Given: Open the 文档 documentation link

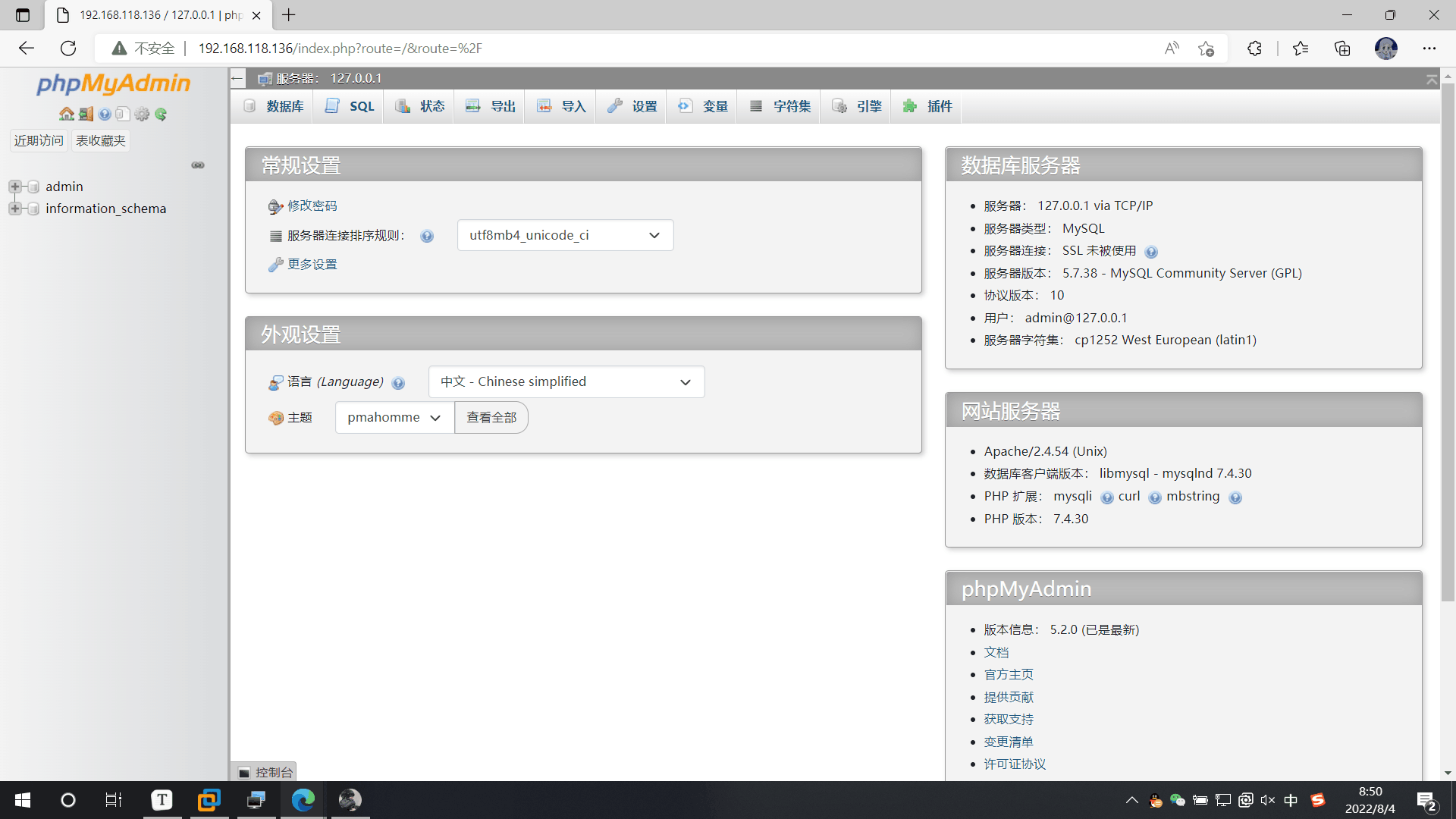Looking at the screenshot, I should point(996,653).
